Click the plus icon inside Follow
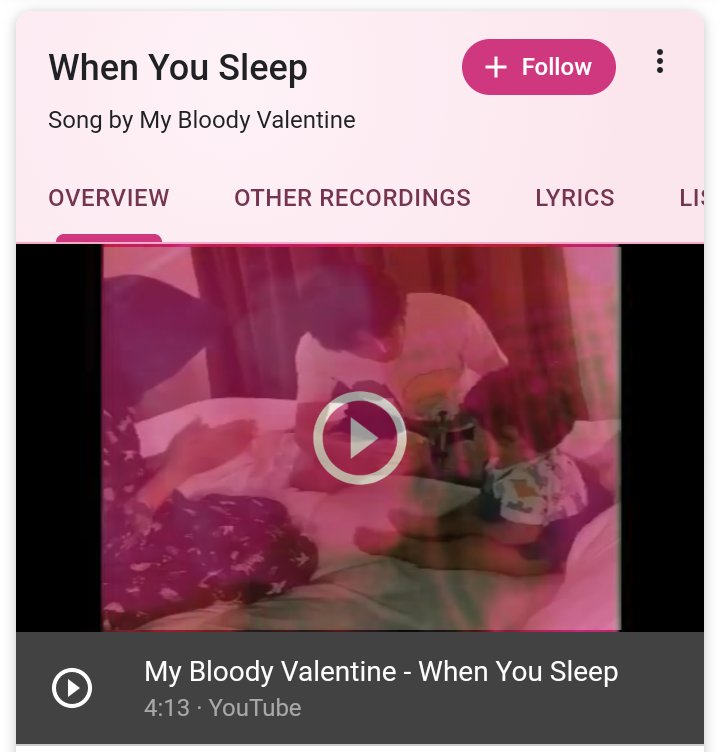 [x=496, y=67]
